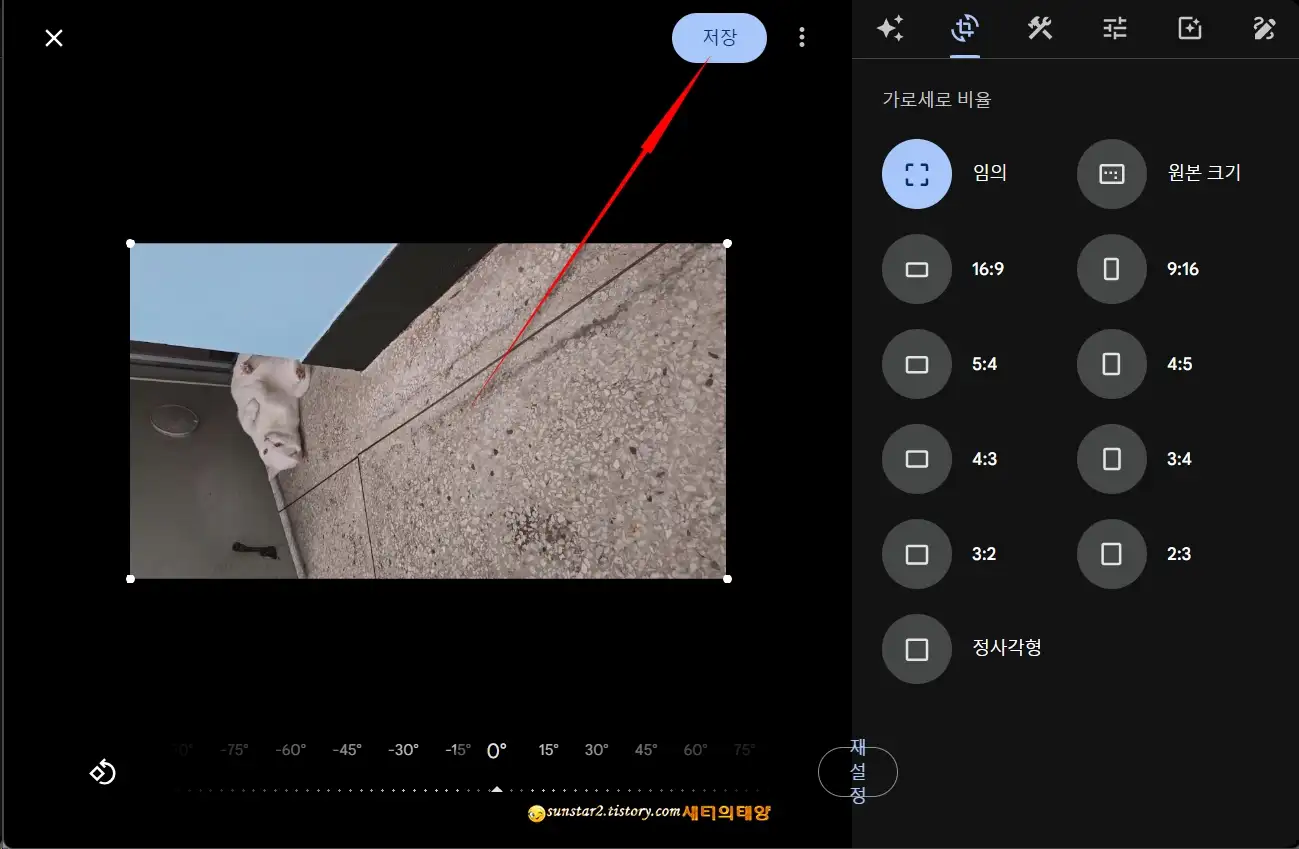Viewport: 1299px width, 849px height.
Task: Open the markup pen tab
Action: tap(1264, 29)
